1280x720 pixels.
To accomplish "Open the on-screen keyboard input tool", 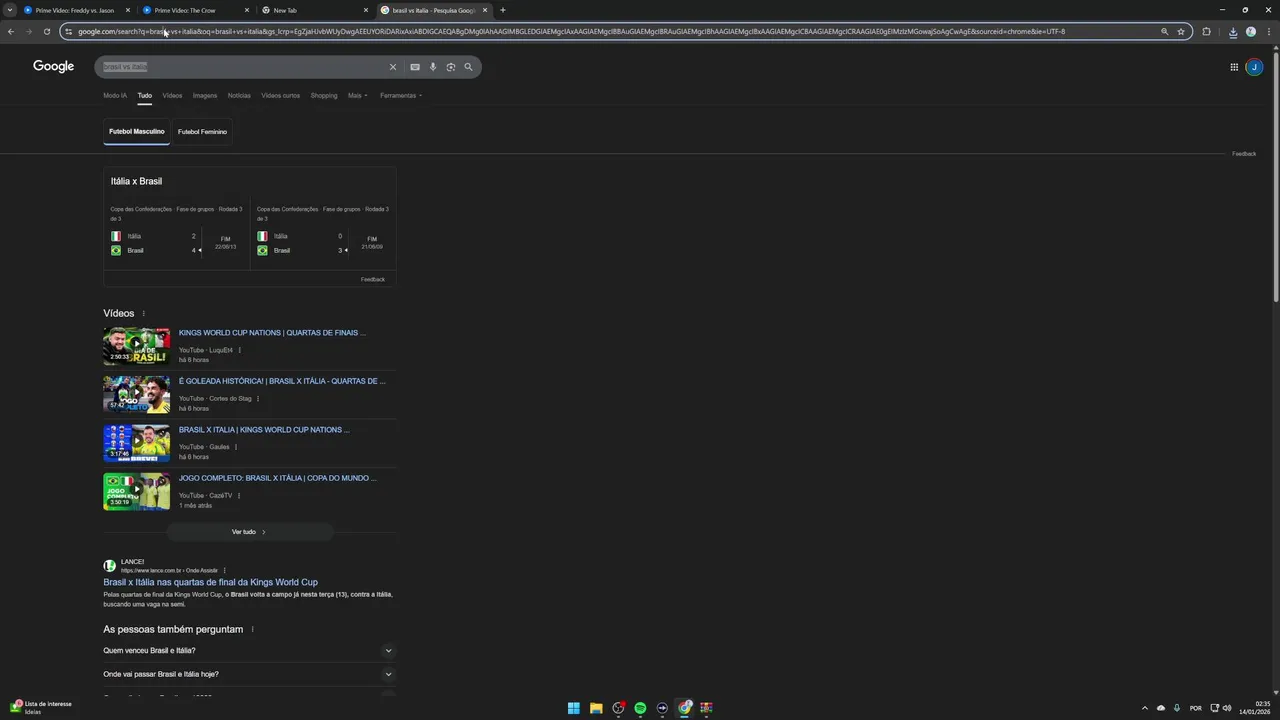I will tap(415, 67).
